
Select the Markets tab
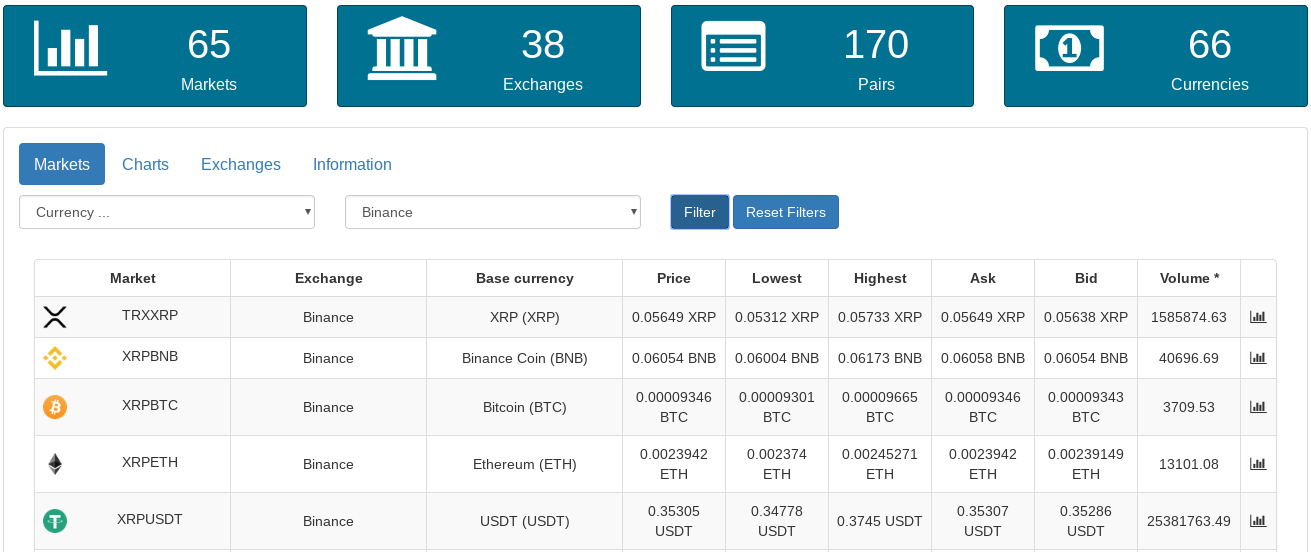[62, 164]
